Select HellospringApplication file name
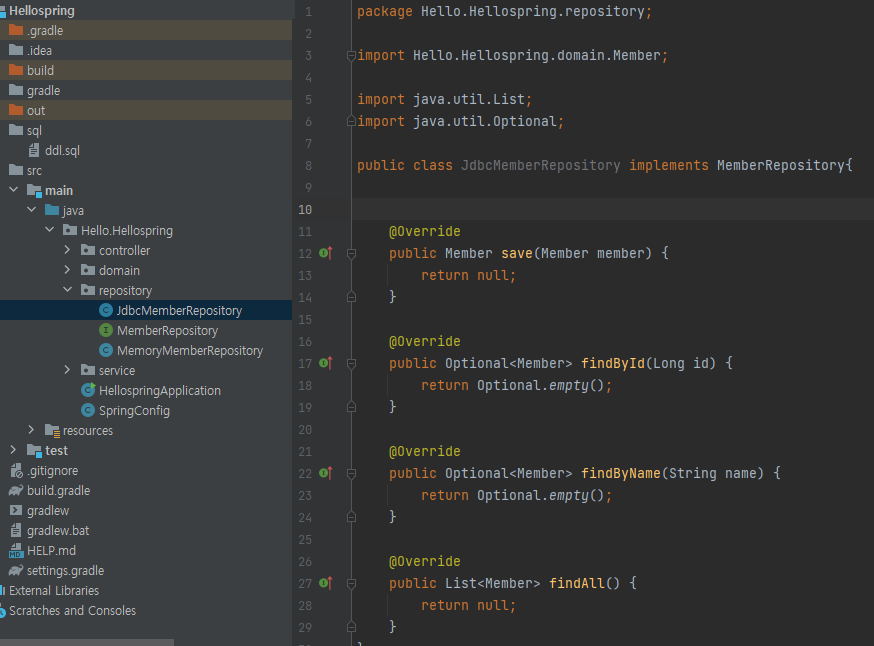 pos(159,391)
